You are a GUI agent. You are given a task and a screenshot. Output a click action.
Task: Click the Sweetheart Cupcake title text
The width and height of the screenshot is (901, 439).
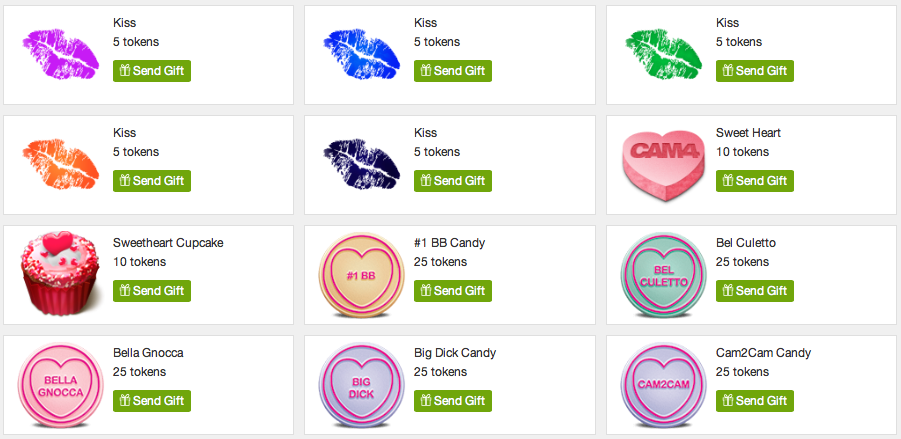[168, 243]
